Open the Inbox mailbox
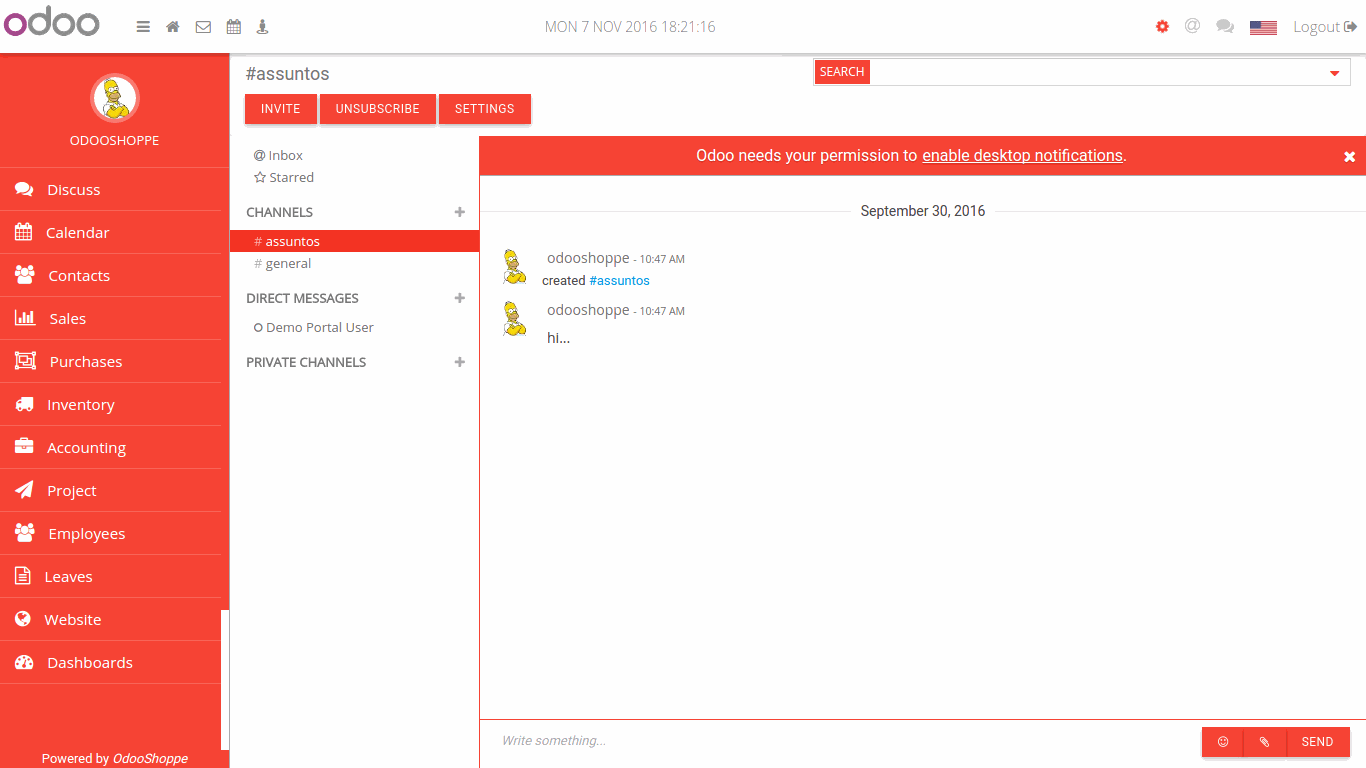The image size is (1366, 768). (x=278, y=155)
